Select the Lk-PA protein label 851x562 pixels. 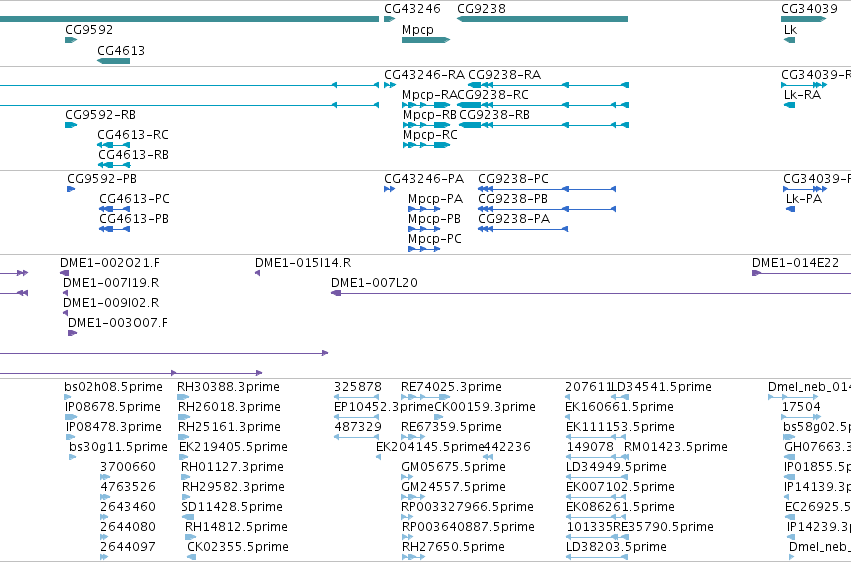(804, 199)
